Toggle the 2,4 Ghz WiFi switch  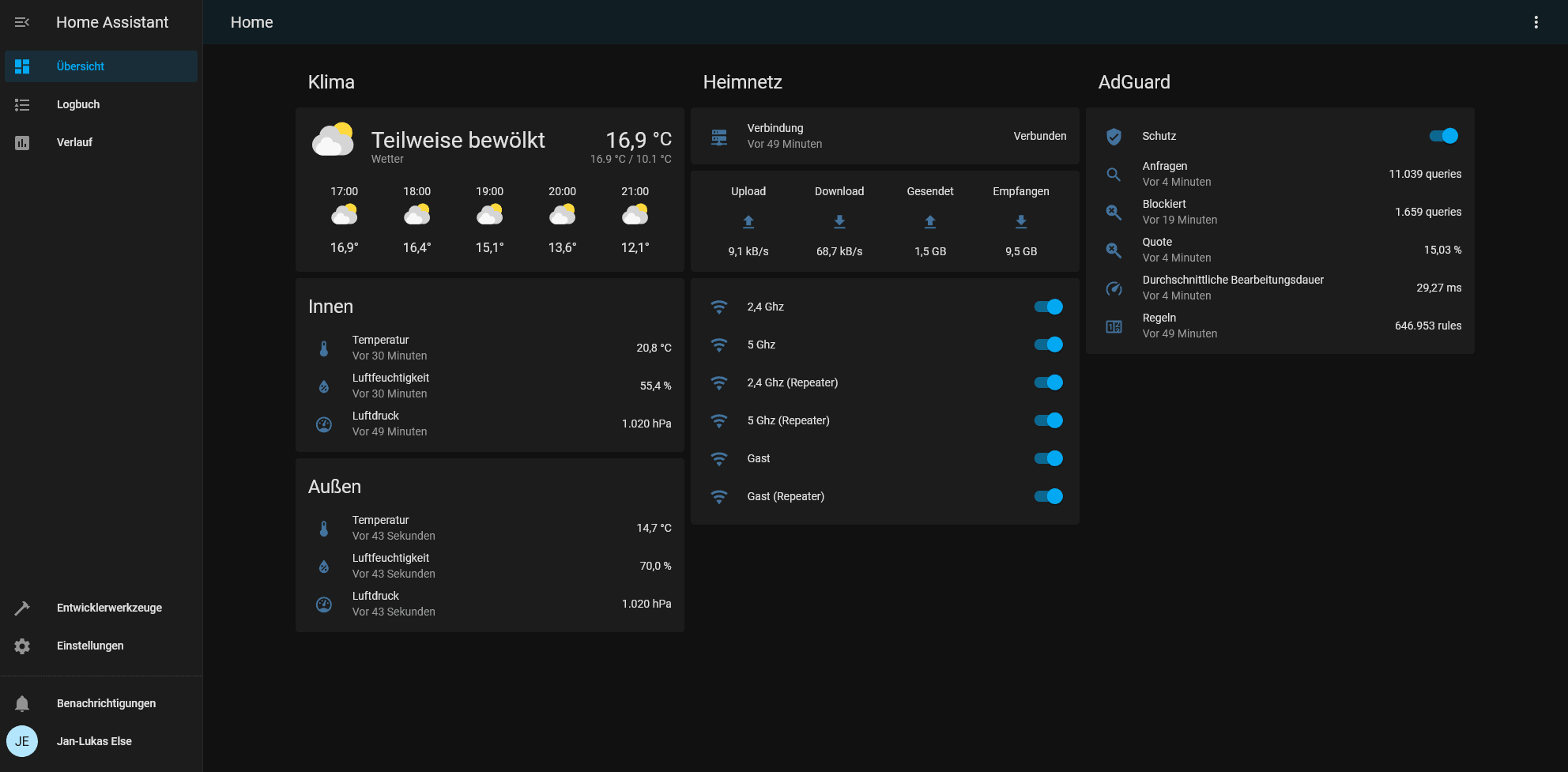(1049, 307)
